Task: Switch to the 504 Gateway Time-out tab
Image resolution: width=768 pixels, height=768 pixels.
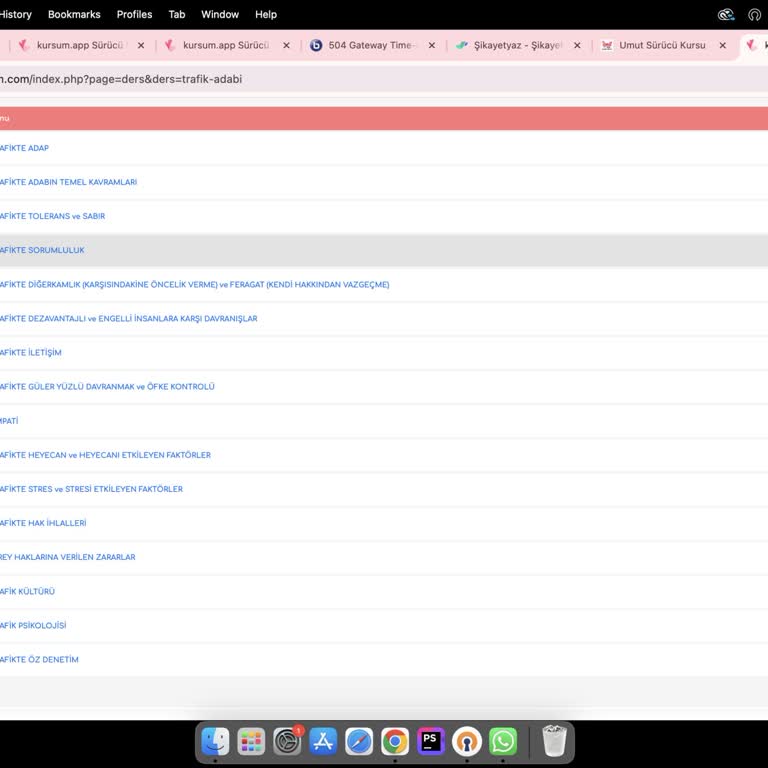Action: tap(370, 45)
